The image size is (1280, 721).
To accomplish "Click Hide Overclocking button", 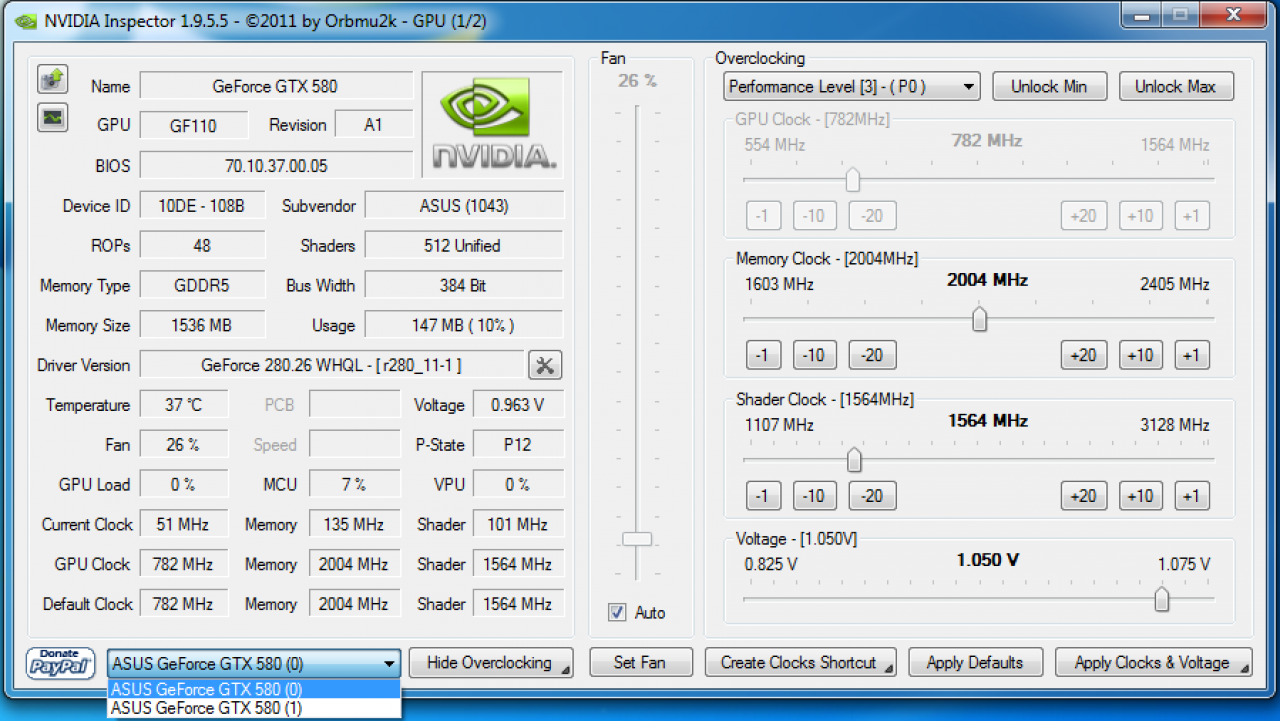I will click(490, 662).
